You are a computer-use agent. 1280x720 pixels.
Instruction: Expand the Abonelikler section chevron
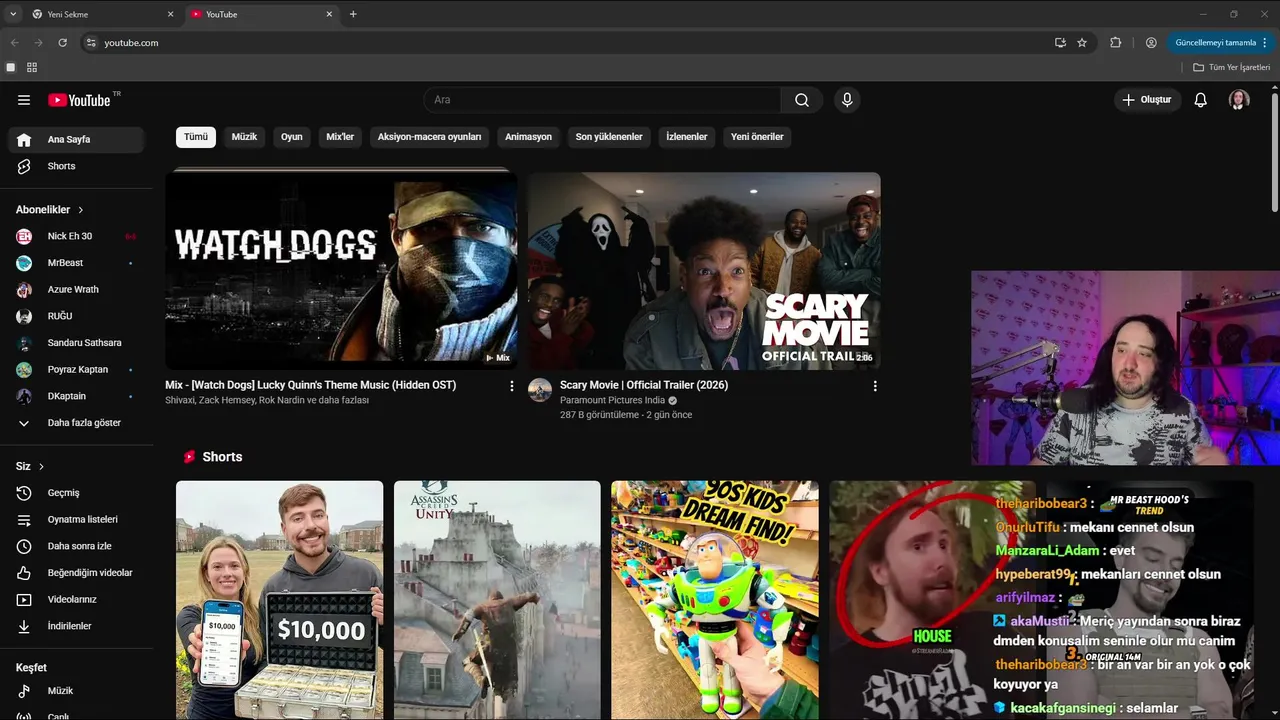coord(81,210)
